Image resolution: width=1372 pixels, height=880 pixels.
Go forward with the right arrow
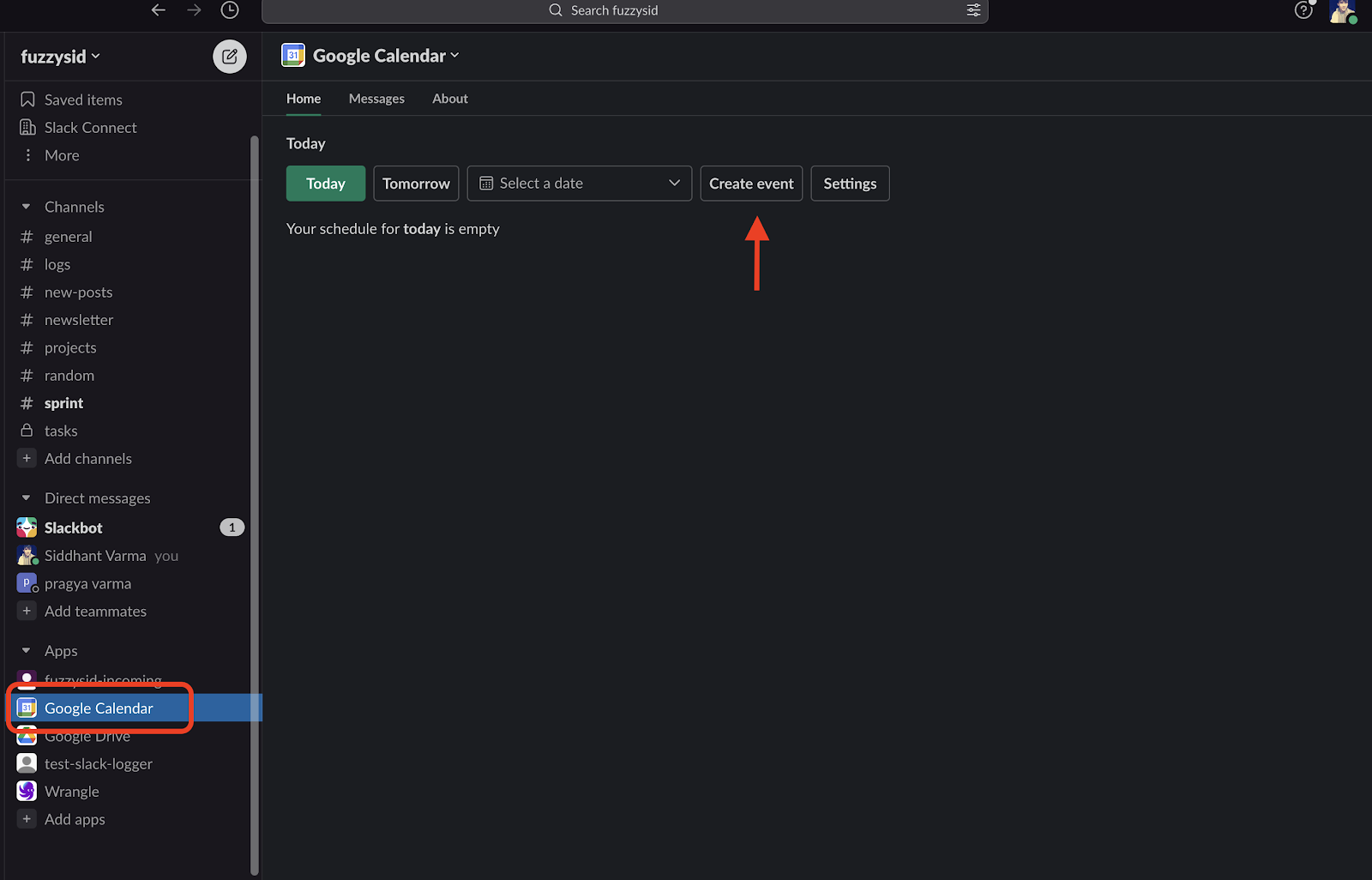(194, 10)
